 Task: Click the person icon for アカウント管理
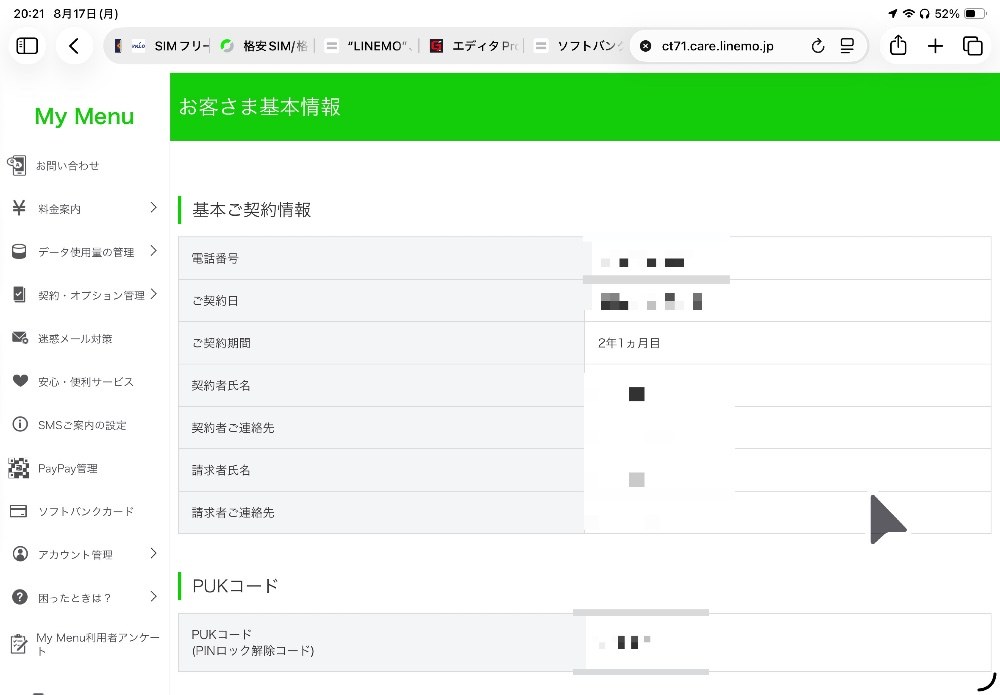coord(20,553)
